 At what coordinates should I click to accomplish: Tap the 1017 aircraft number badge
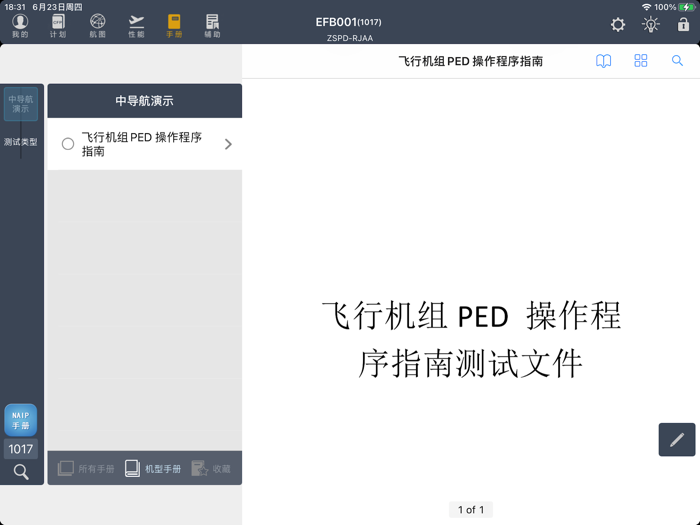coord(21,449)
